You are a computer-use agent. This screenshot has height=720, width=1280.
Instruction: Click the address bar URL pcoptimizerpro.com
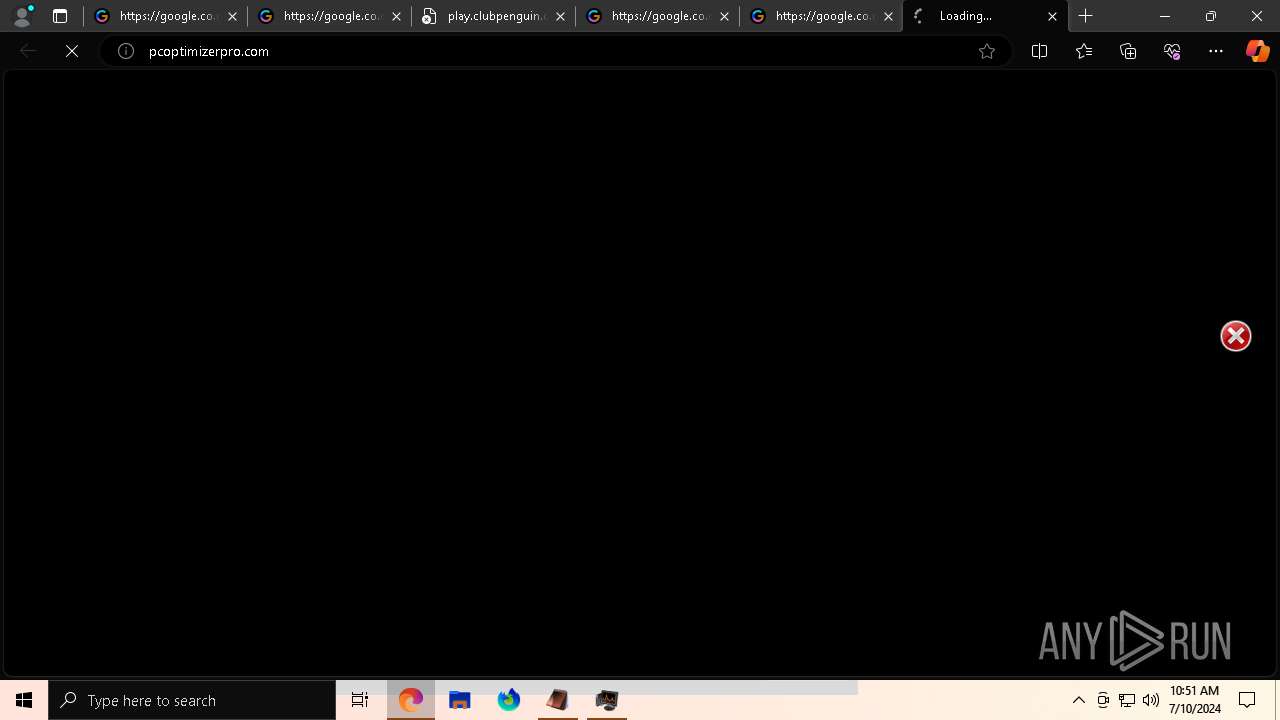coord(209,51)
